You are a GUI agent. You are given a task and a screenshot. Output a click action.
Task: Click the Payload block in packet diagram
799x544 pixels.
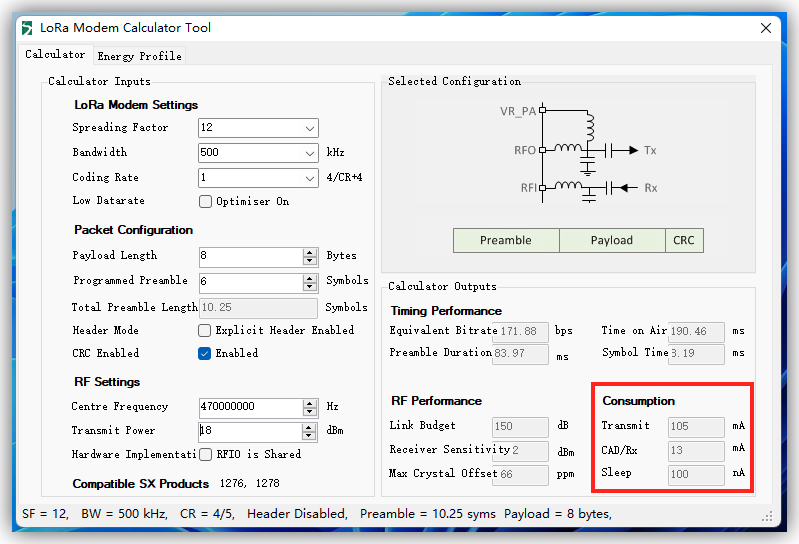point(612,240)
